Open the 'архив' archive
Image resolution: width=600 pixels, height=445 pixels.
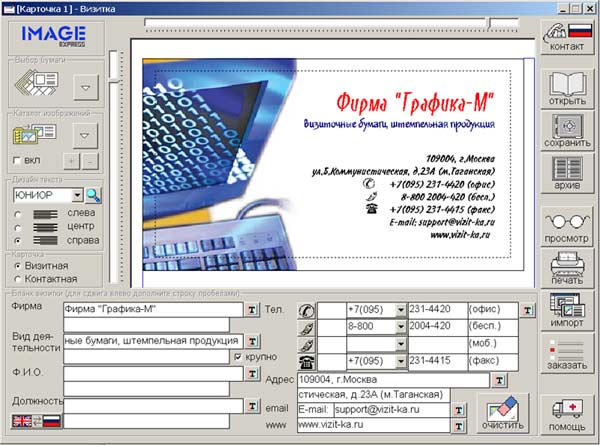click(x=567, y=173)
